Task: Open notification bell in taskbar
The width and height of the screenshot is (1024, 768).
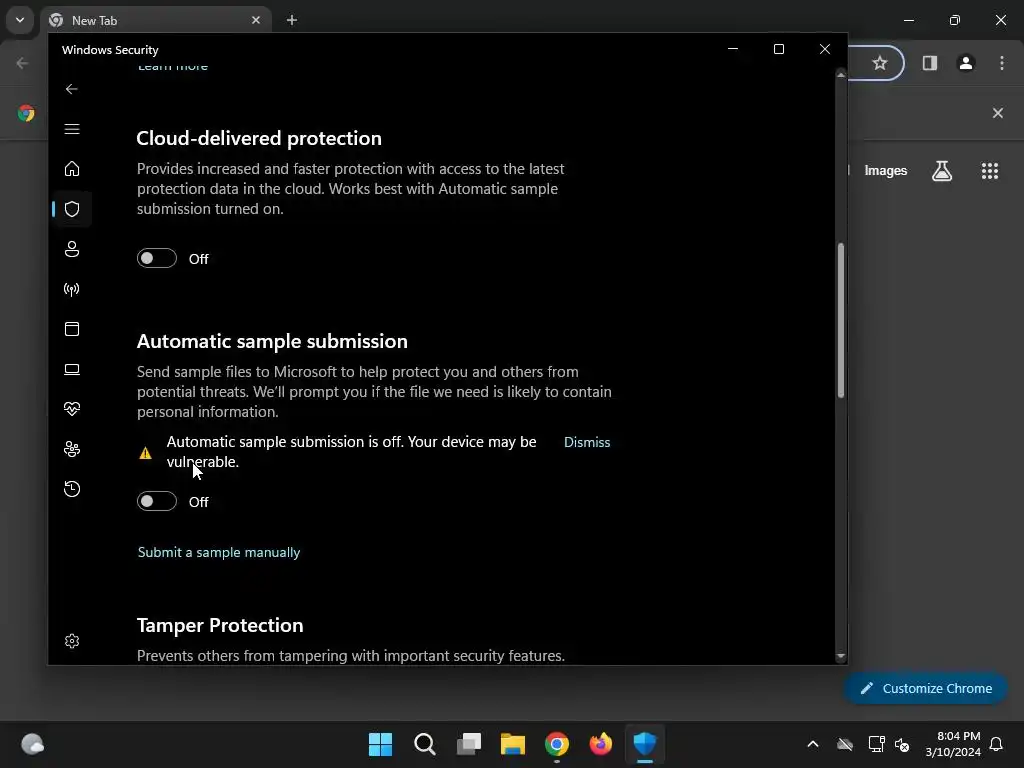Action: point(997,744)
